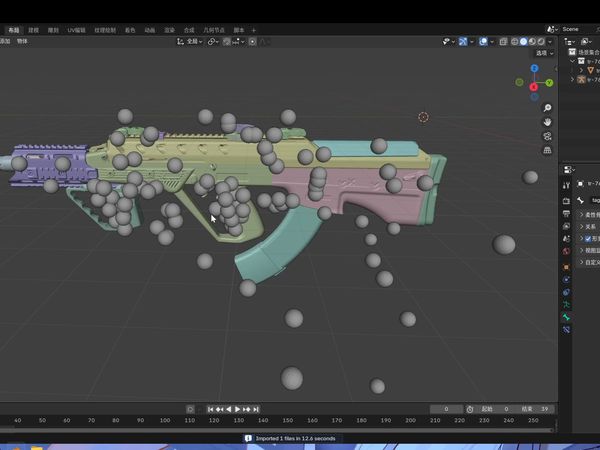This screenshot has height=450, width=600.
Task: Toggle the checked panel checkbox in properties
Action: pyautogui.click(x=588, y=238)
